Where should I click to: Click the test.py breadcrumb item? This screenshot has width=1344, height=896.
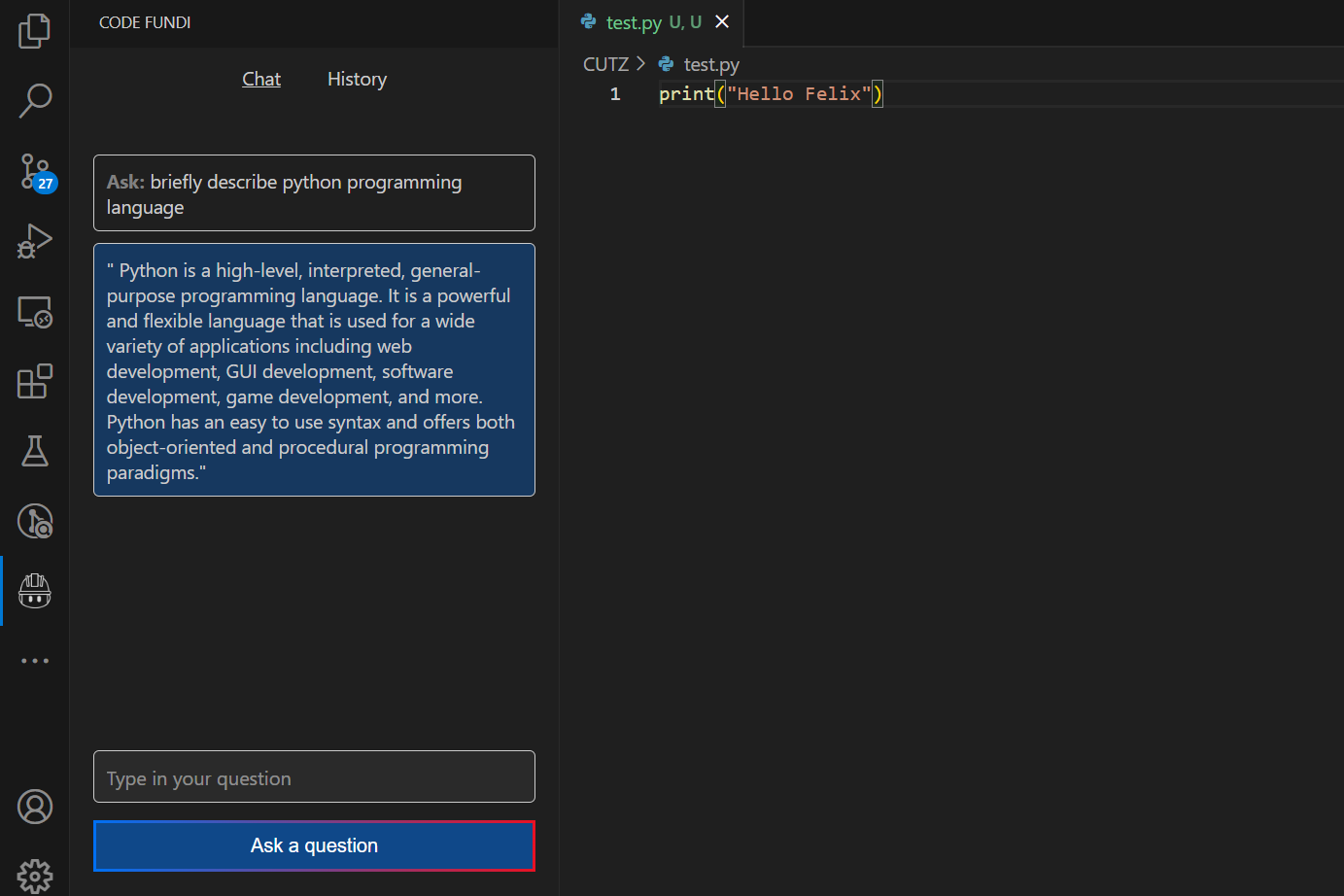[710, 64]
